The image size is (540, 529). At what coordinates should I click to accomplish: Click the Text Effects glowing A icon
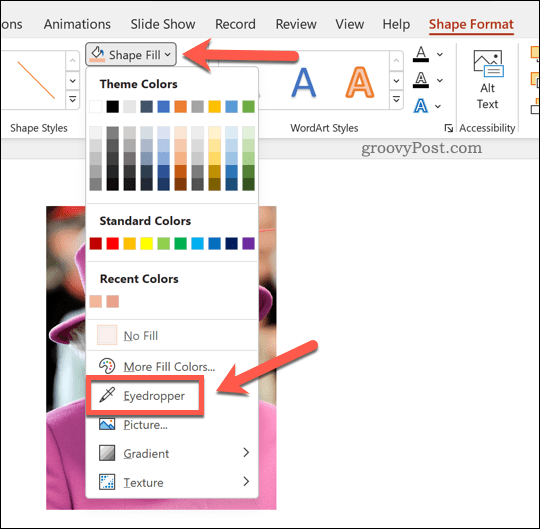[x=421, y=106]
